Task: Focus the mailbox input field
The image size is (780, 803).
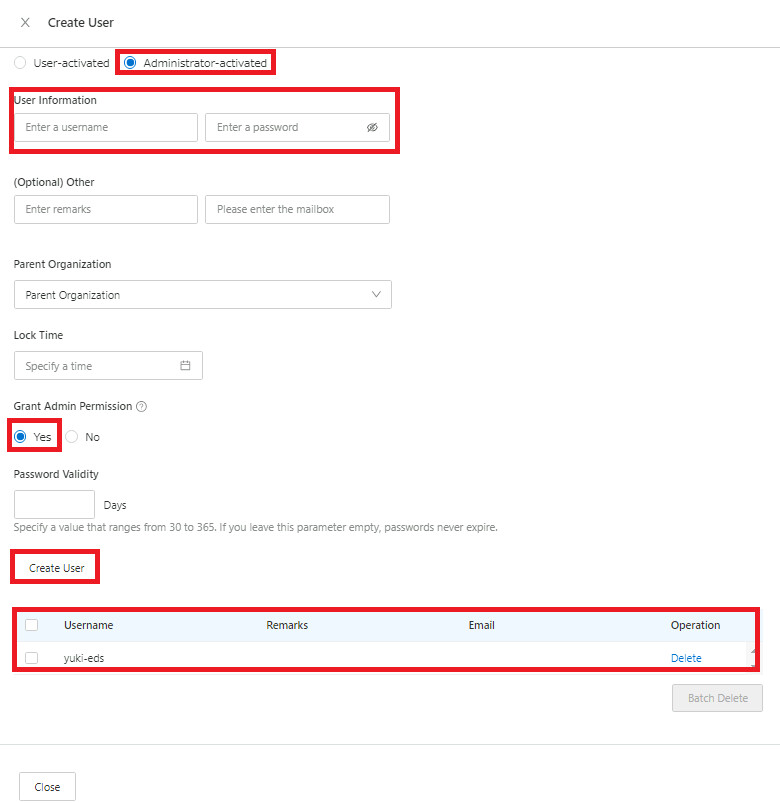Action: 296,210
